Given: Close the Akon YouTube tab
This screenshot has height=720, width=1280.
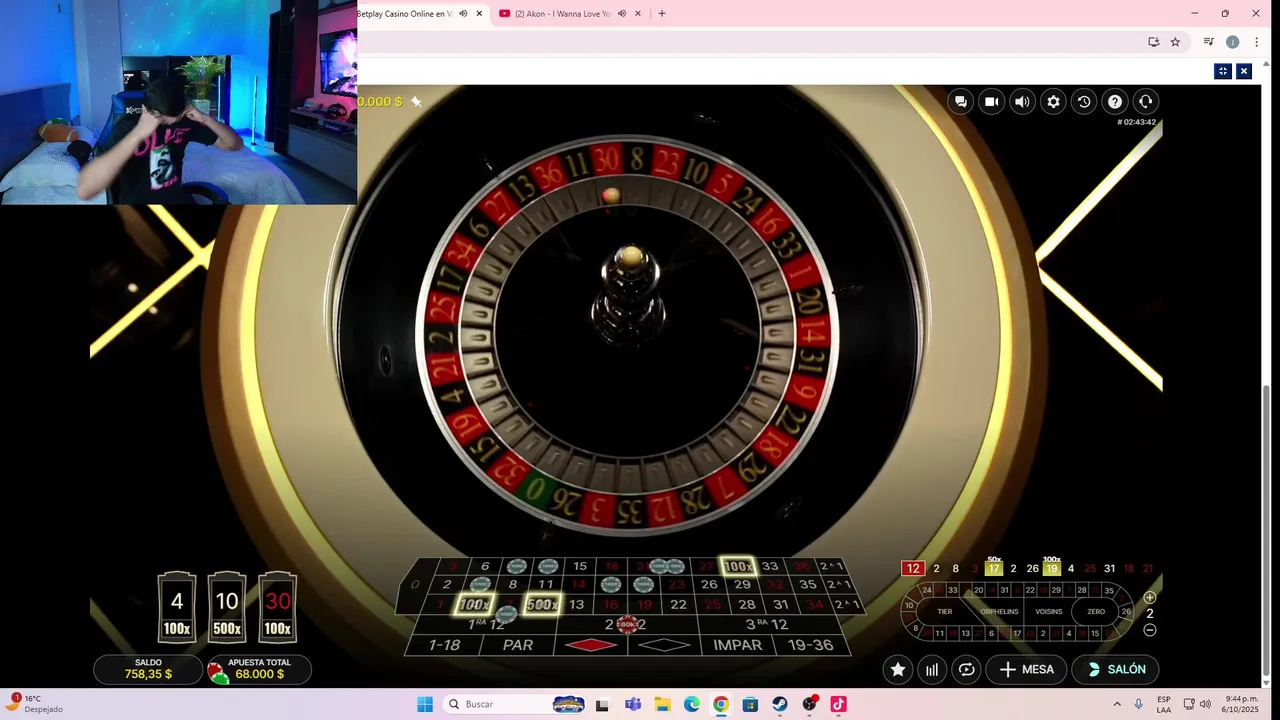Looking at the screenshot, I should pyautogui.click(x=638, y=14).
